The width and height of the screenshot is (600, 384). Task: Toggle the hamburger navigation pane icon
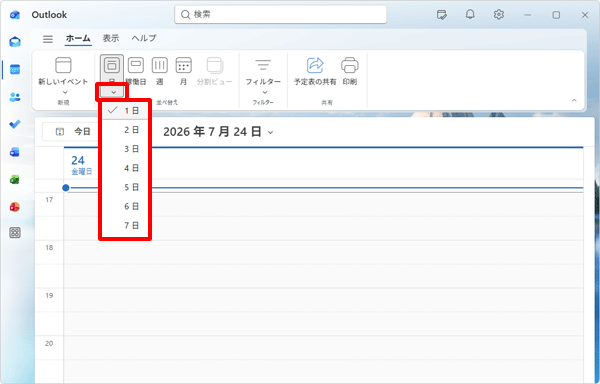(48, 39)
